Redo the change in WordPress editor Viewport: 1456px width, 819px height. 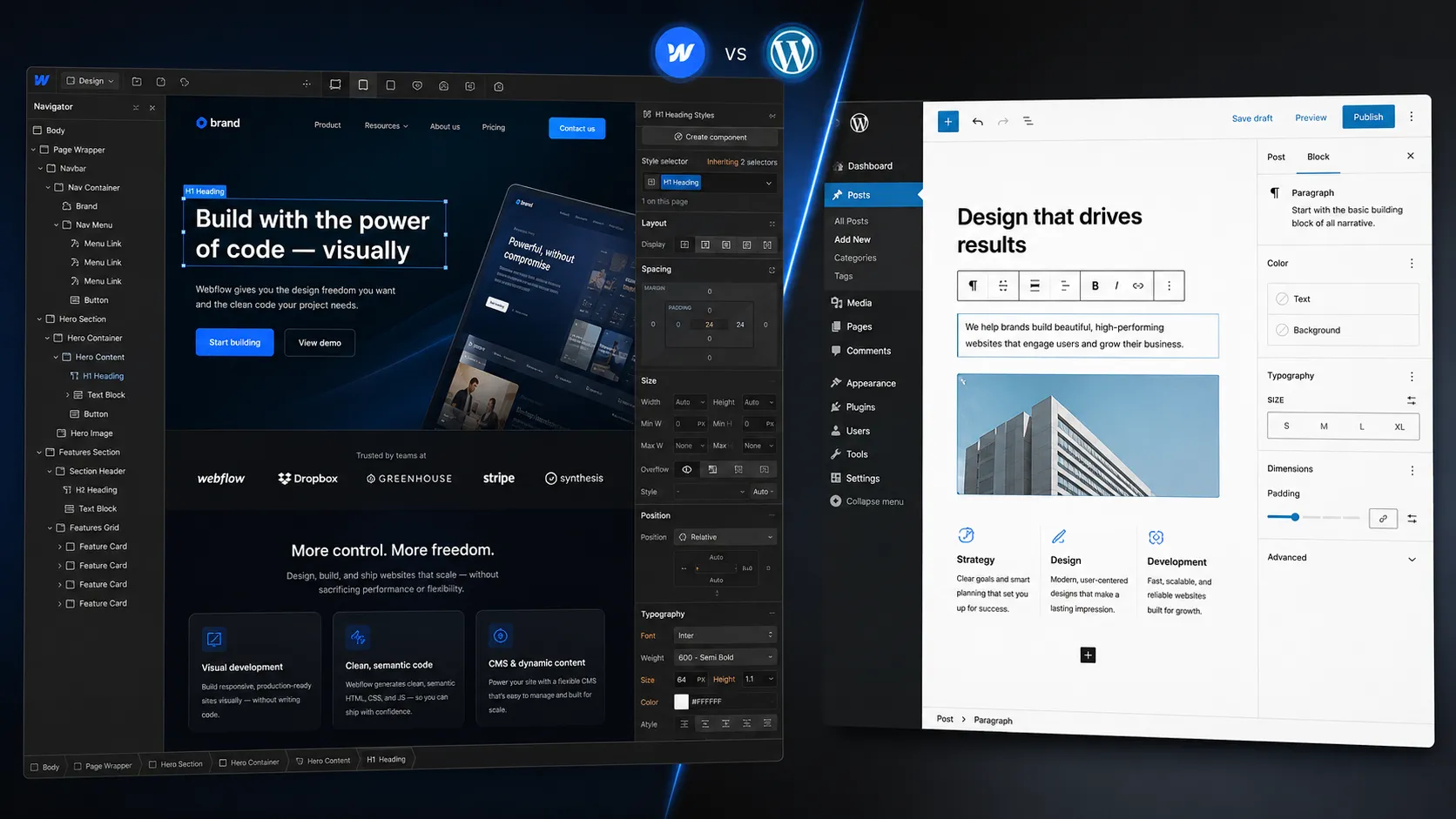point(1003,121)
